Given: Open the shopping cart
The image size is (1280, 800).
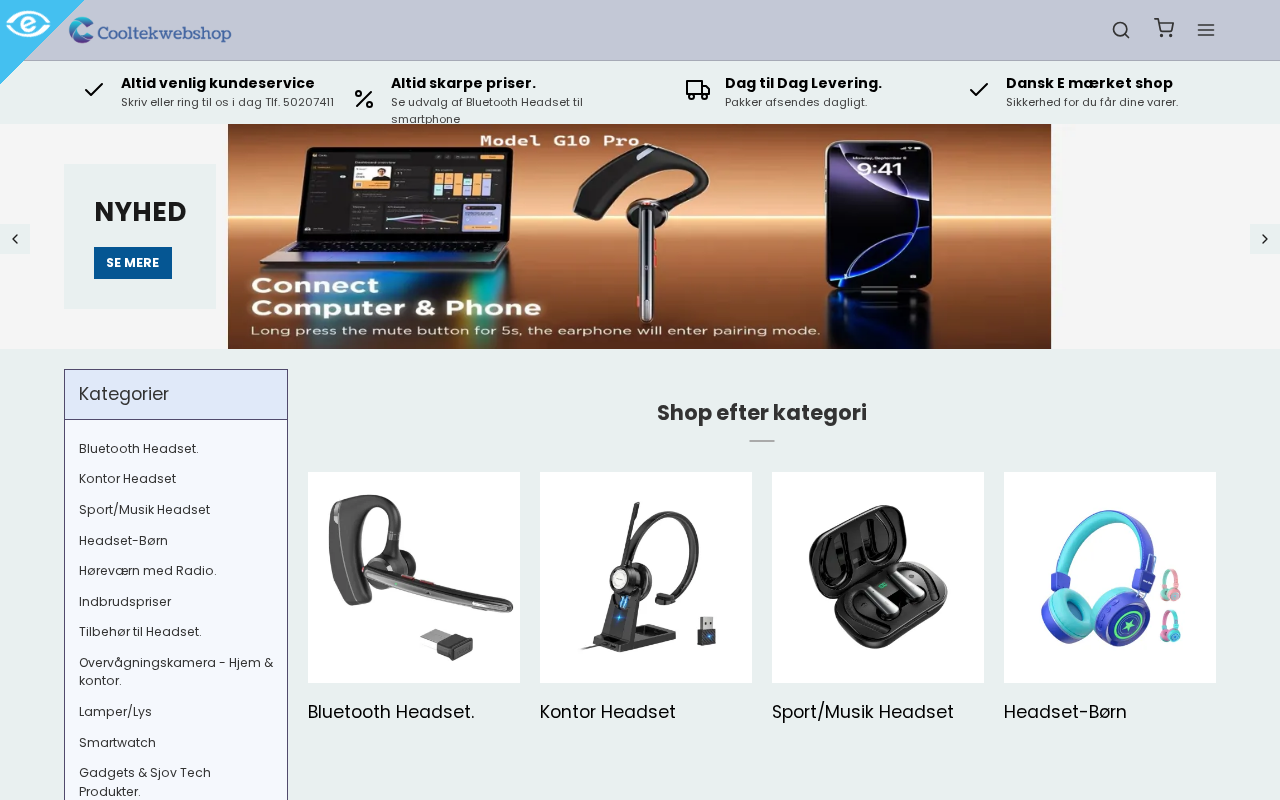Looking at the screenshot, I should (x=1164, y=28).
